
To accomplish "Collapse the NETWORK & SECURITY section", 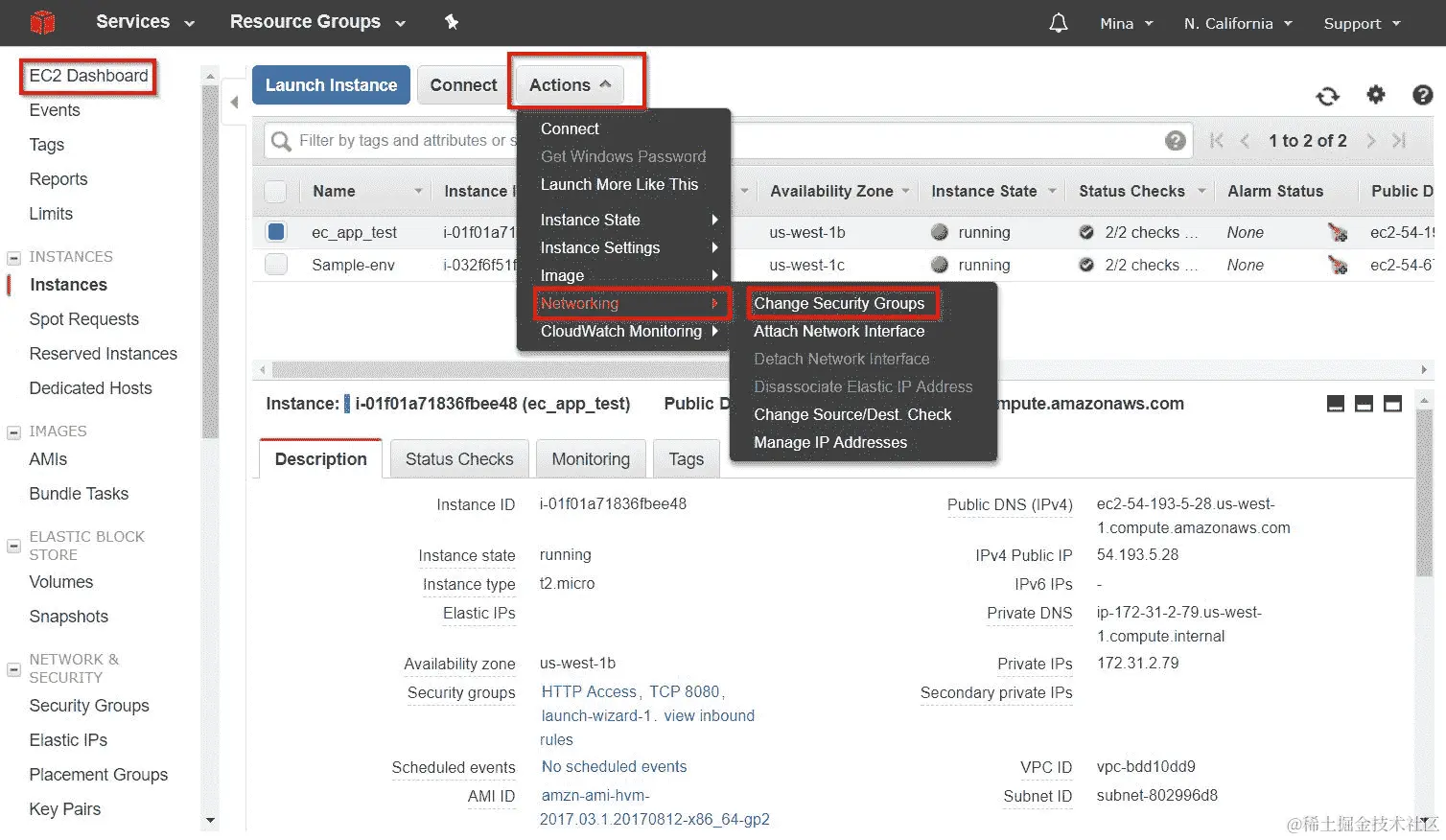I will 13,669.
